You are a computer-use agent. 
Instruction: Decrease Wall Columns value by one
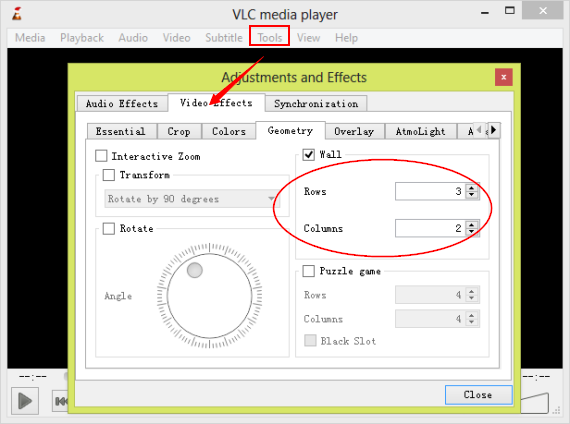(x=471, y=232)
